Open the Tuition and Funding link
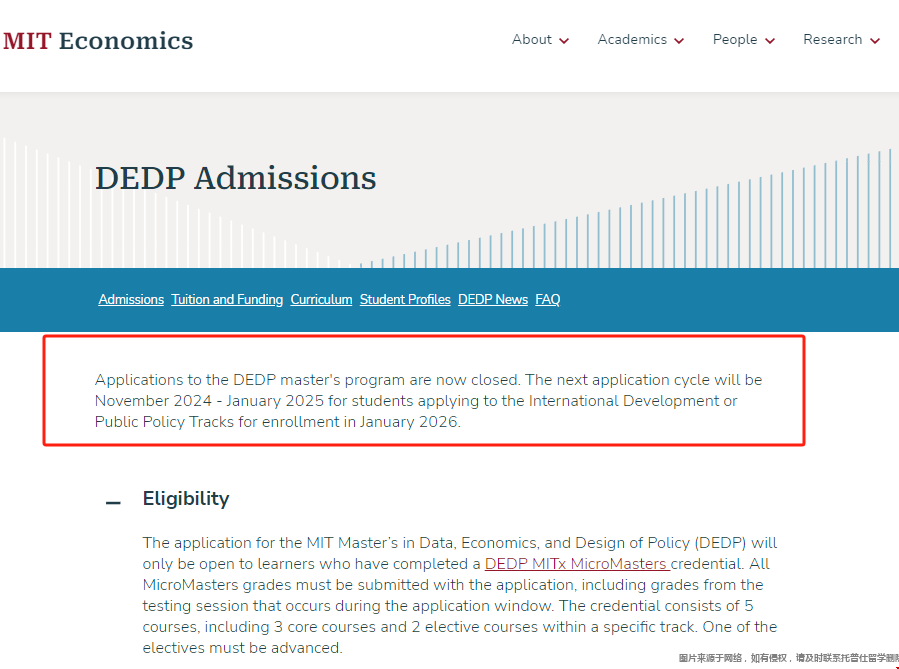Viewport: 899px width, 669px height. click(227, 299)
